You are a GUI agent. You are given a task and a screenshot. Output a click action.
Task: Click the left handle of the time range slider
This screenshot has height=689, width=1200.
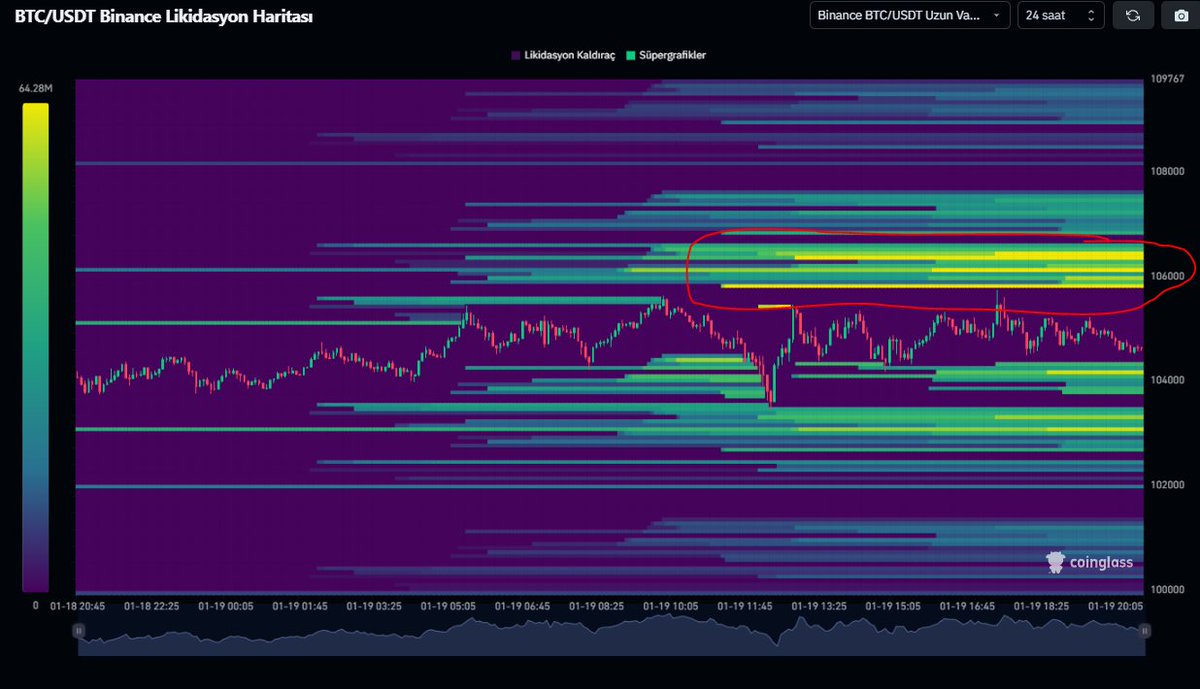(x=79, y=631)
